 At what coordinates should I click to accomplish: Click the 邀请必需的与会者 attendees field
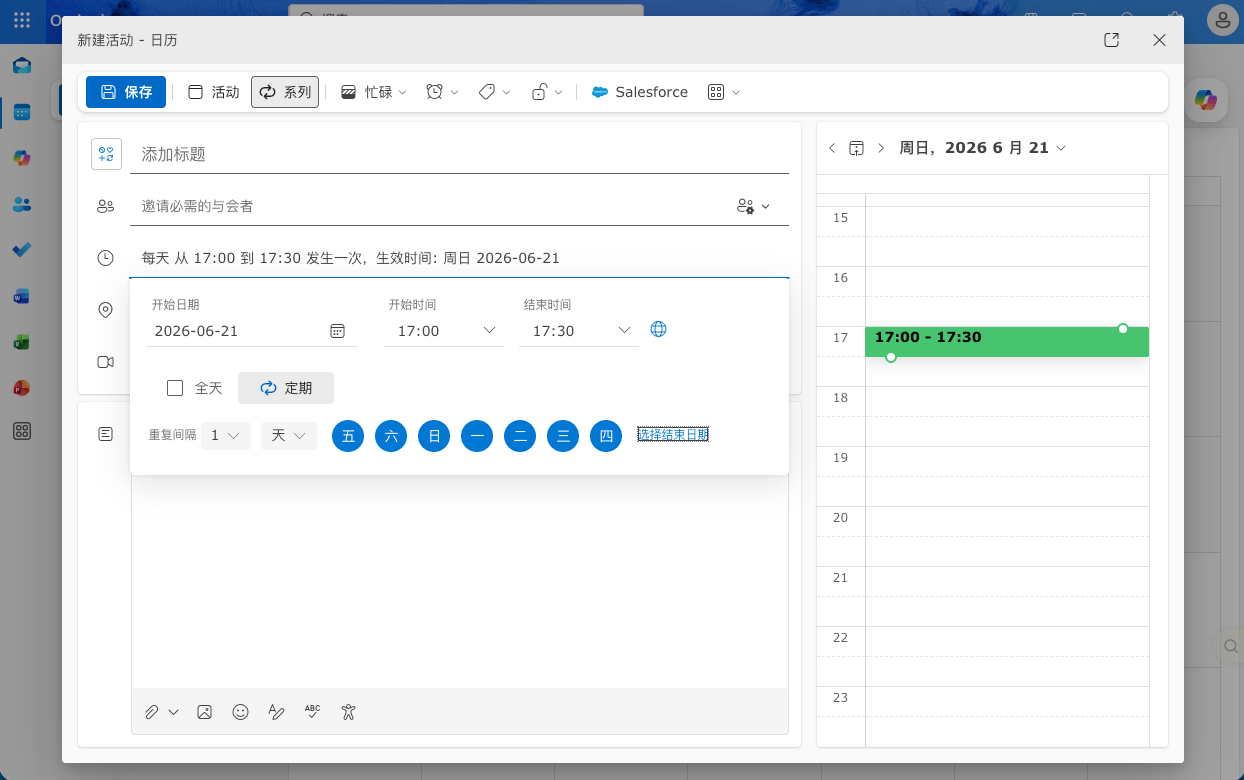coord(430,206)
